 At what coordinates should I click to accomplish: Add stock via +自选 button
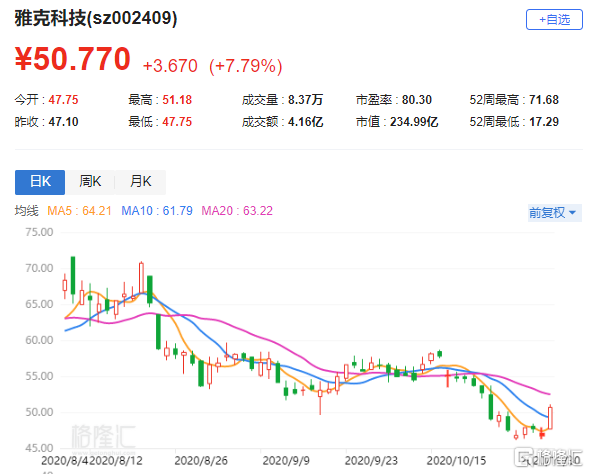(554, 20)
